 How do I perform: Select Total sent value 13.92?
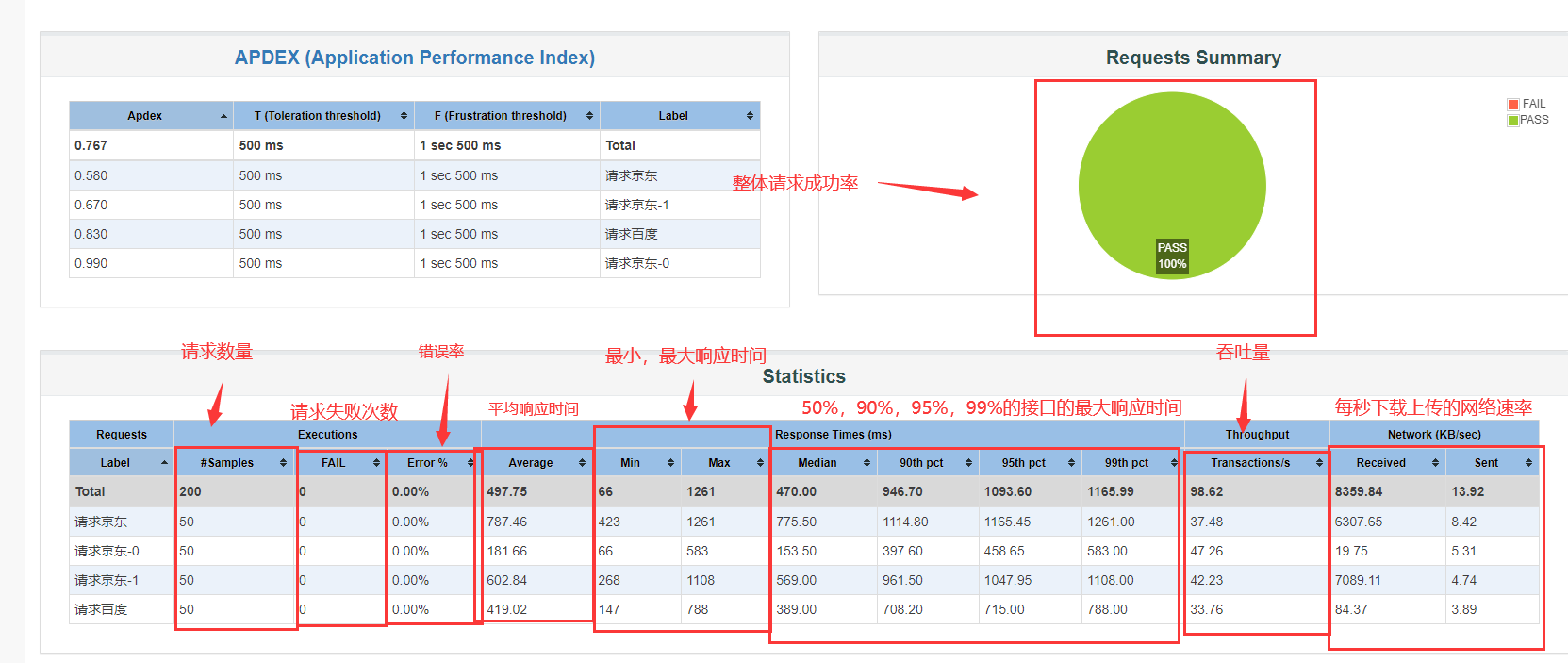pyautogui.click(x=1468, y=491)
